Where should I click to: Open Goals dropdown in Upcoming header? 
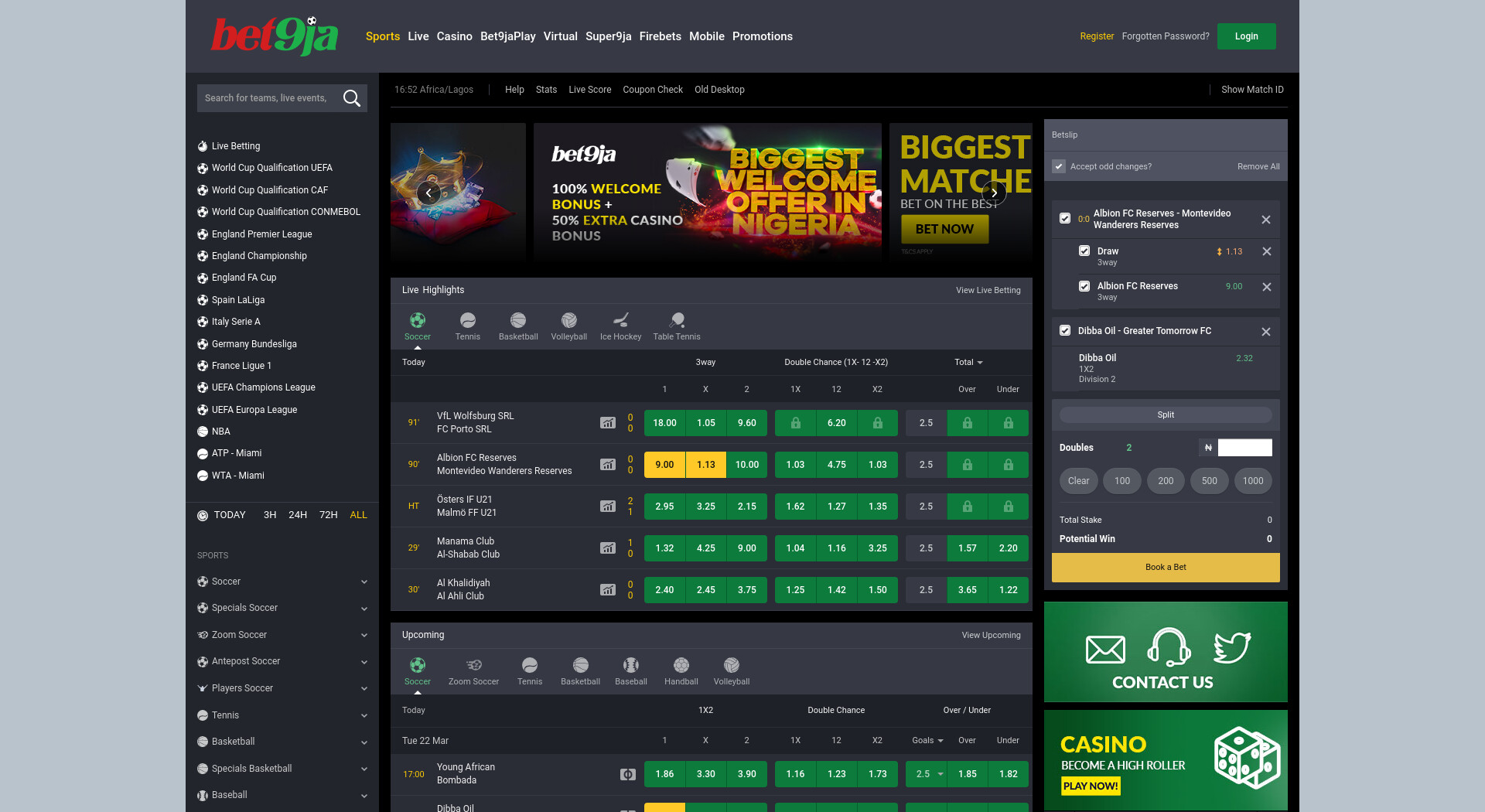tap(927, 740)
